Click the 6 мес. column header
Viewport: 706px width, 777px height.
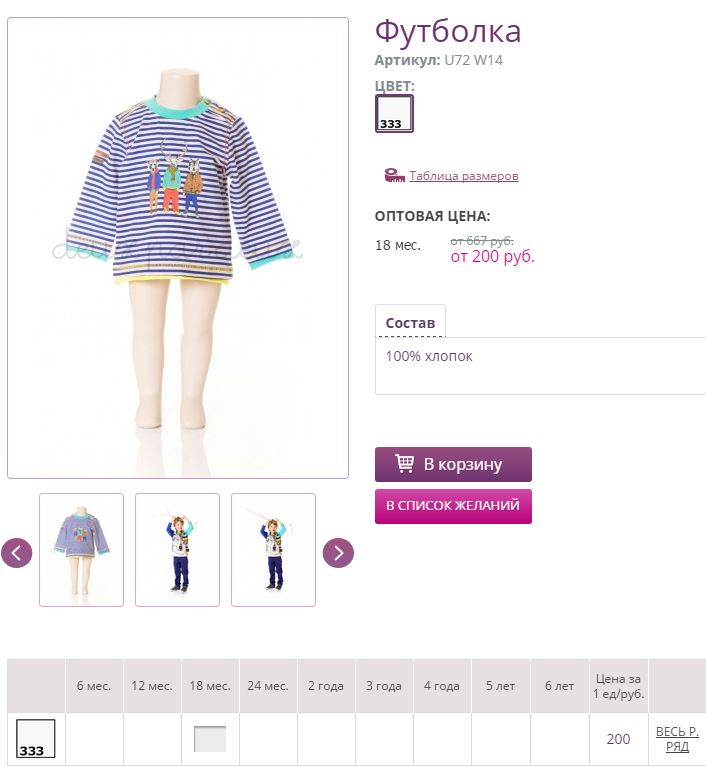[94, 686]
